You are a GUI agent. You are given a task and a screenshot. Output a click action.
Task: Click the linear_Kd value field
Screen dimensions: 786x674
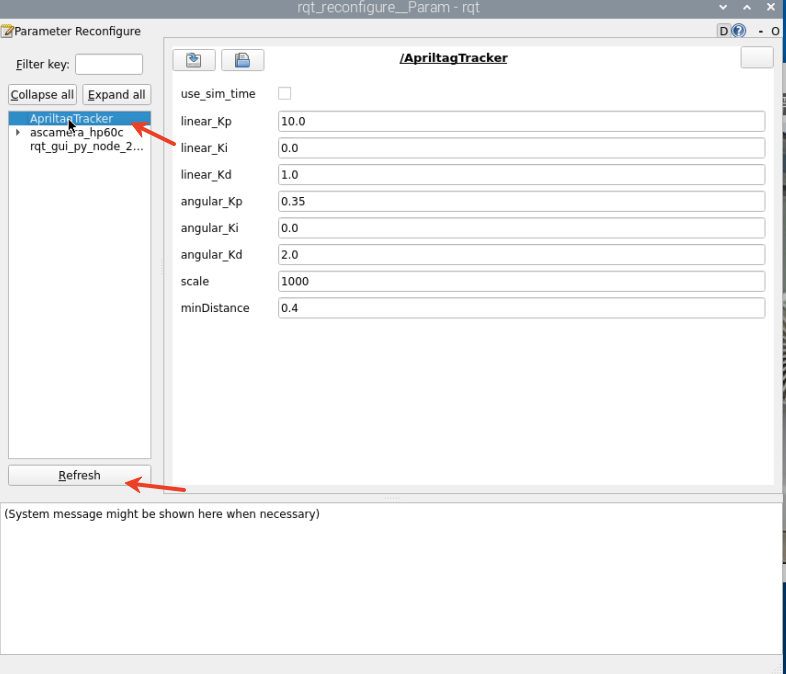(521, 174)
